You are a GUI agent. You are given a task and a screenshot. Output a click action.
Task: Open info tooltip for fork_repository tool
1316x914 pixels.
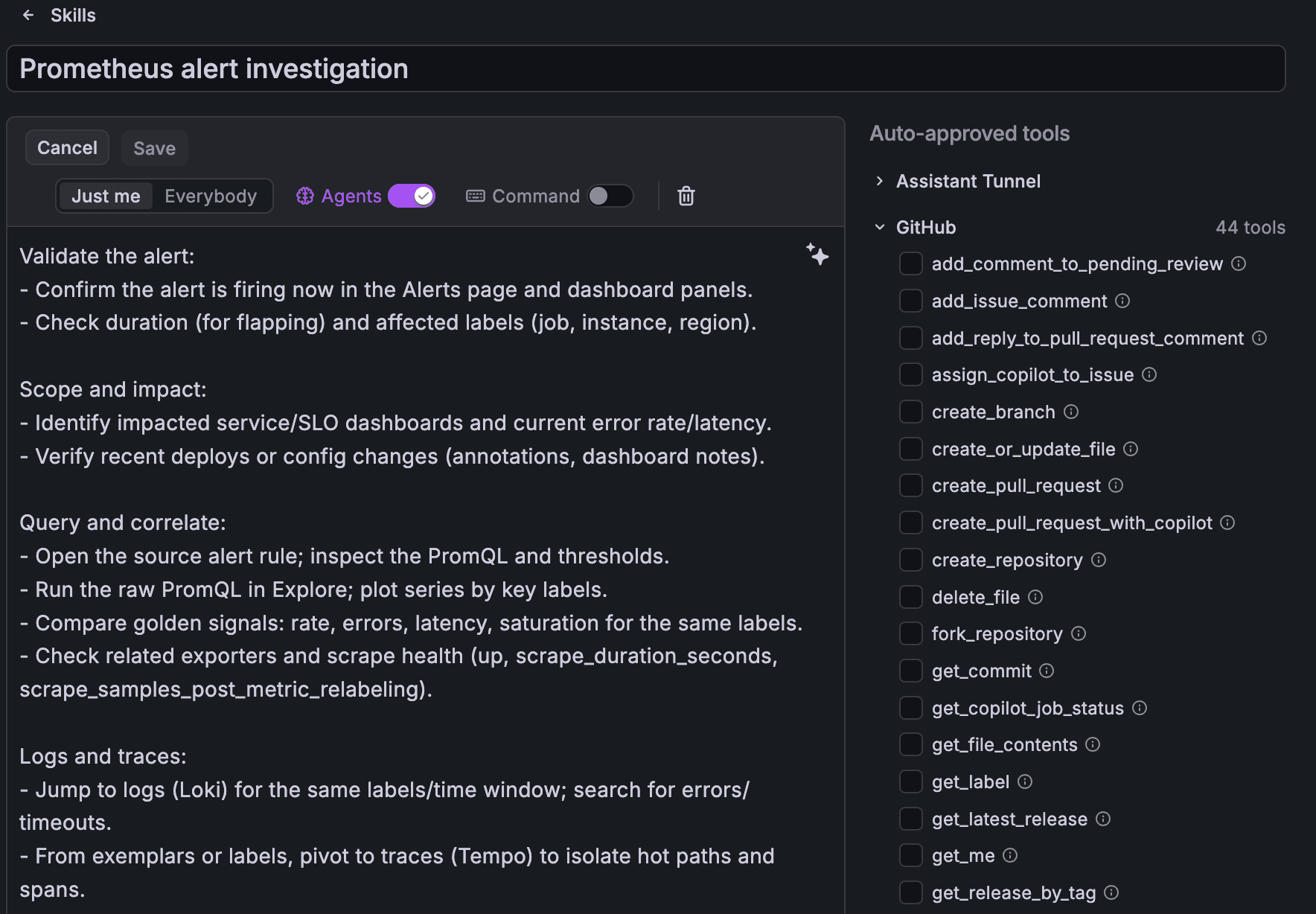[x=1079, y=633]
